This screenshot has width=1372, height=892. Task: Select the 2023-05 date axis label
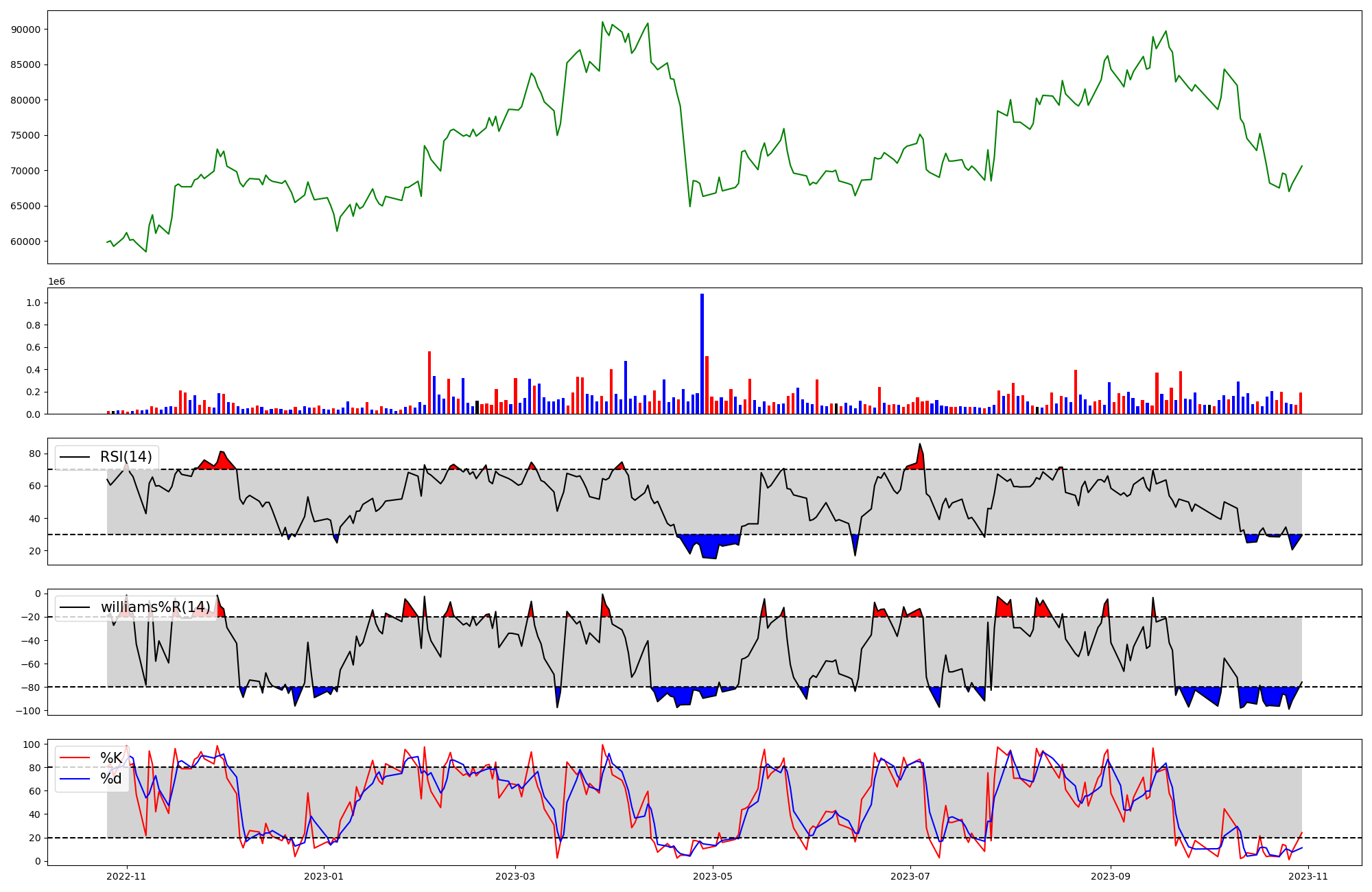713,876
